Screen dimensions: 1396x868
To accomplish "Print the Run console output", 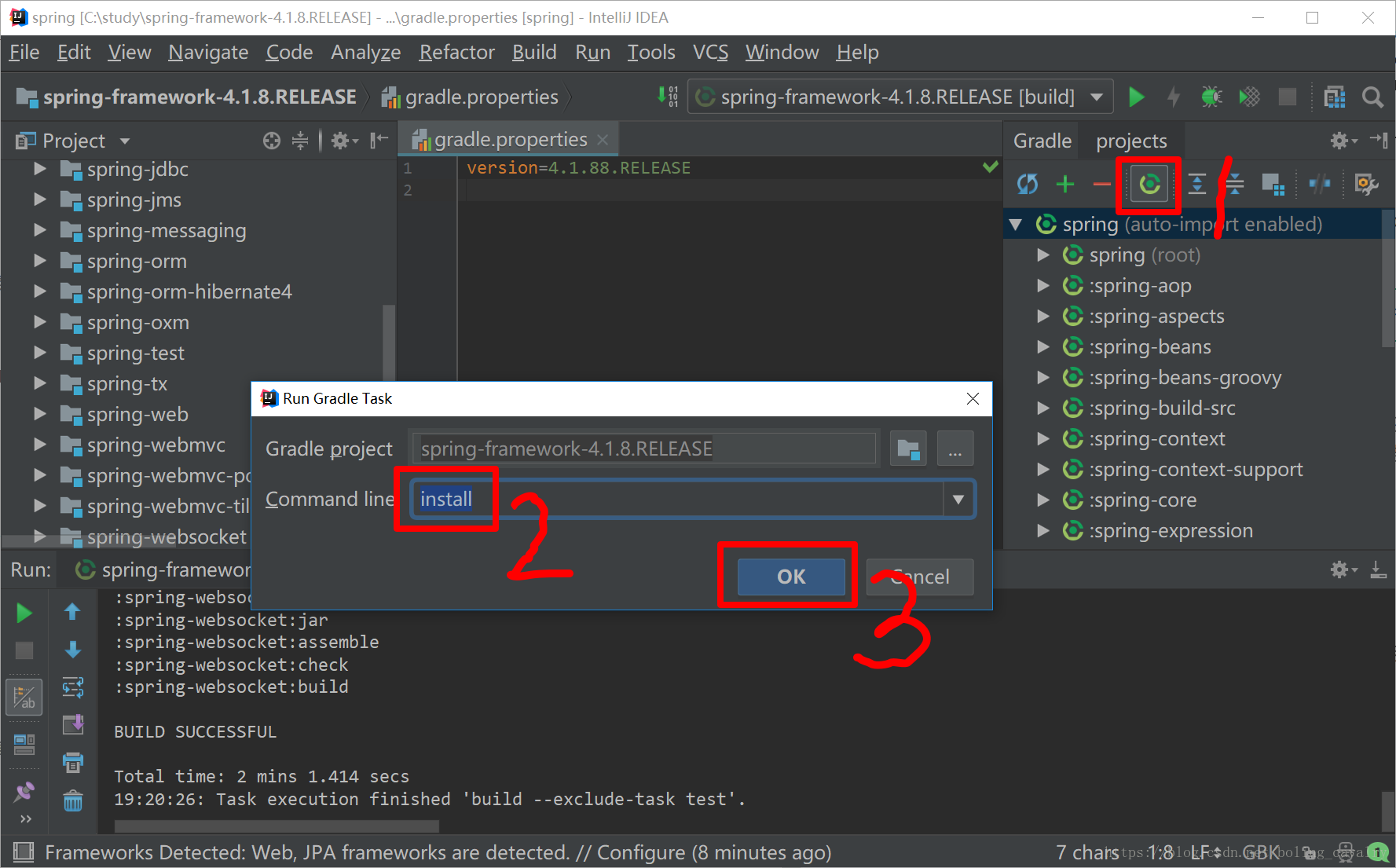I will point(73,762).
